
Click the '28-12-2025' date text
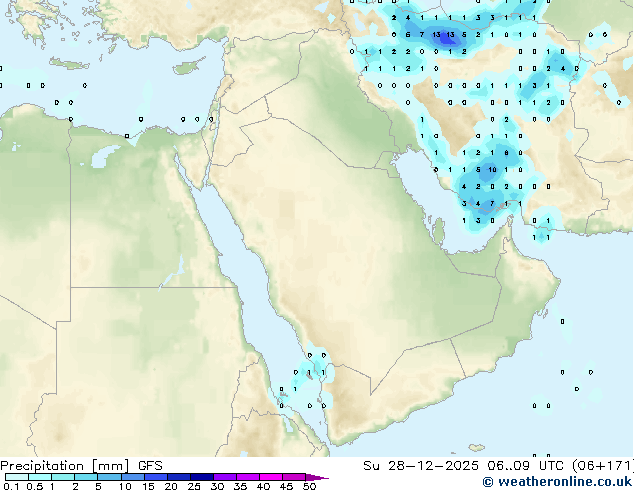pos(433,466)
